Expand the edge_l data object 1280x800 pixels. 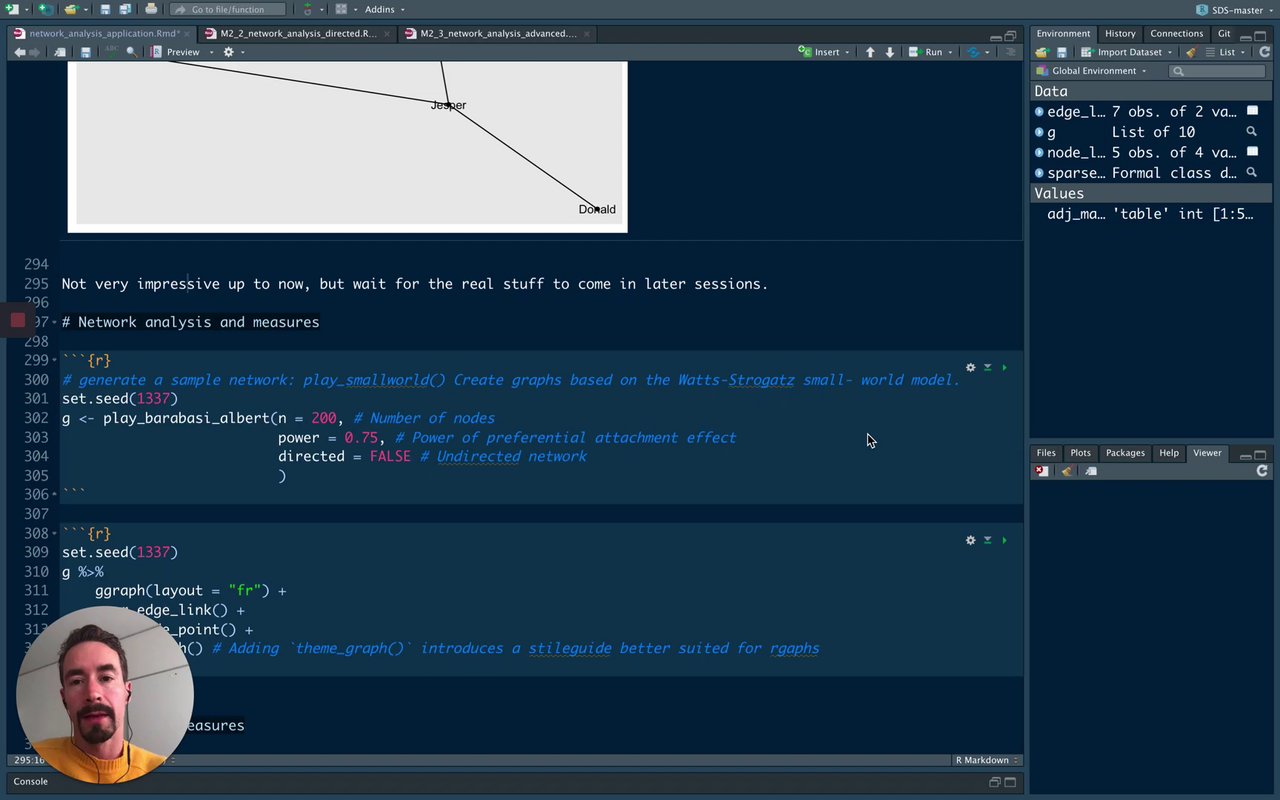coord(1040,112)
